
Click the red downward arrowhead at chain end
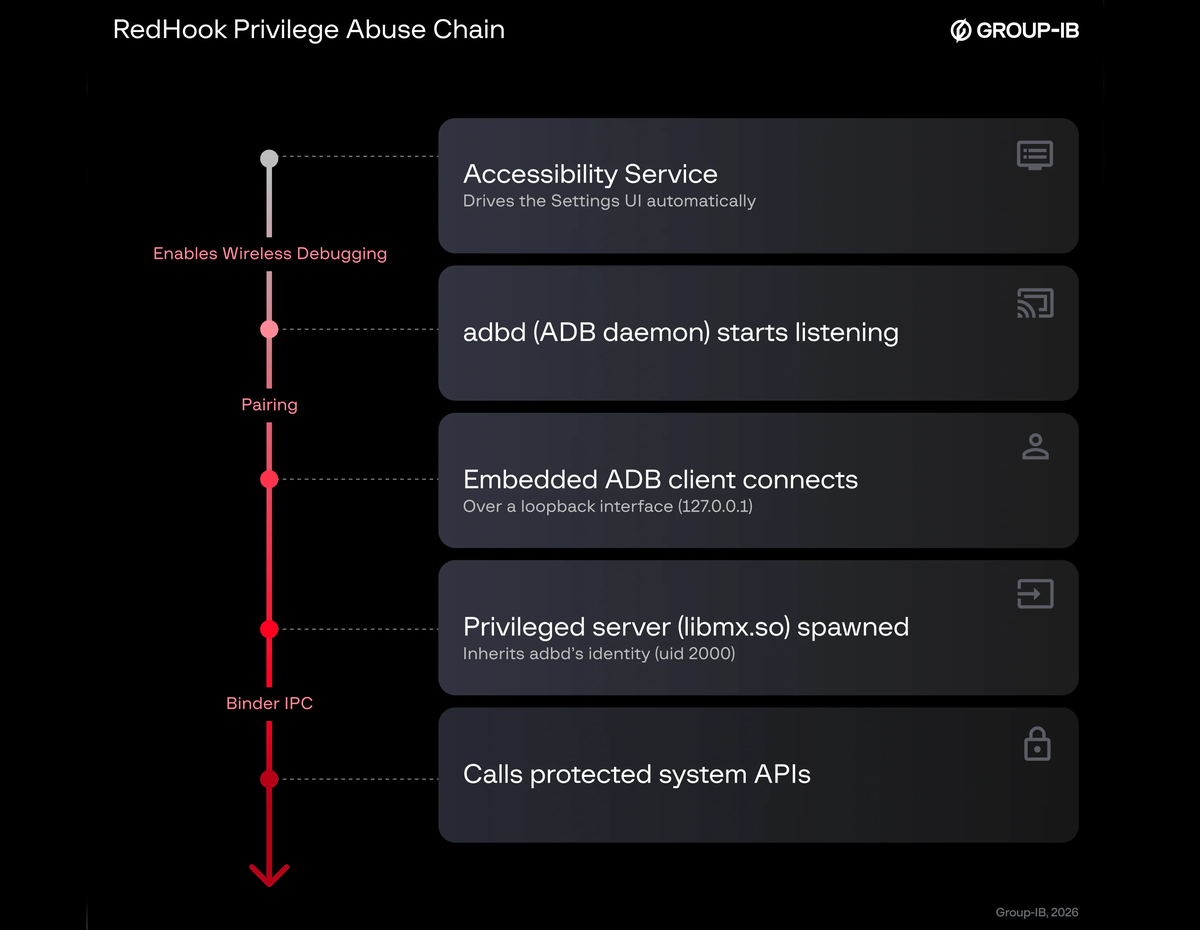pos(269,875)
